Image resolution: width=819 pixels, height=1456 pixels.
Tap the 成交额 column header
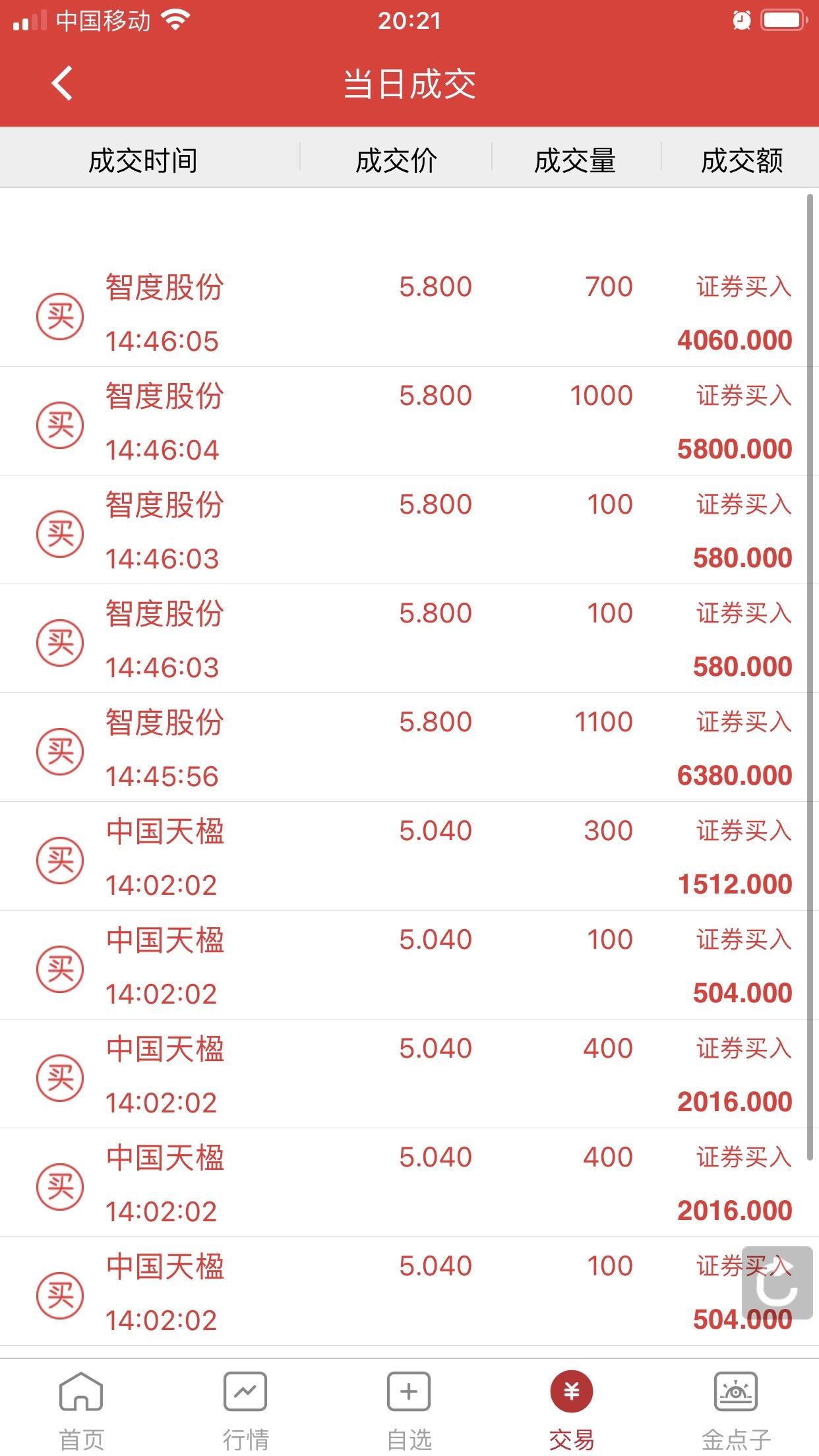point(742,160)
